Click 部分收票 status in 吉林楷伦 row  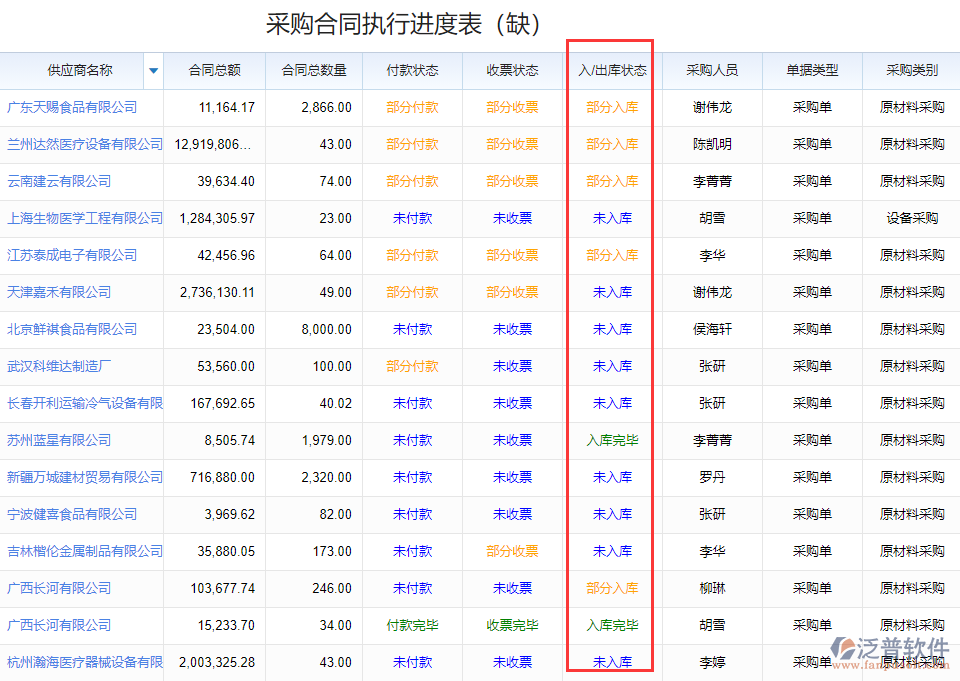pos(512,551)
